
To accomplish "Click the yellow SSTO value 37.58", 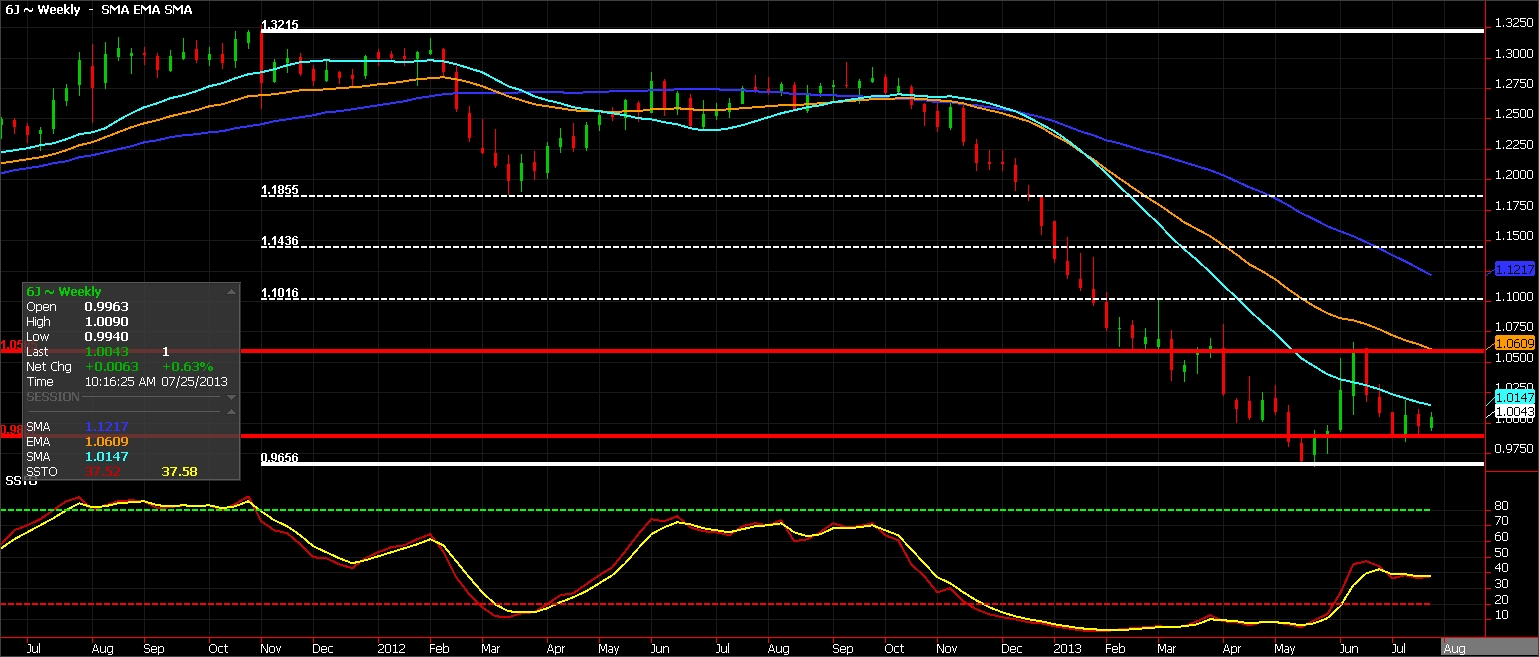I will point(180,471).
